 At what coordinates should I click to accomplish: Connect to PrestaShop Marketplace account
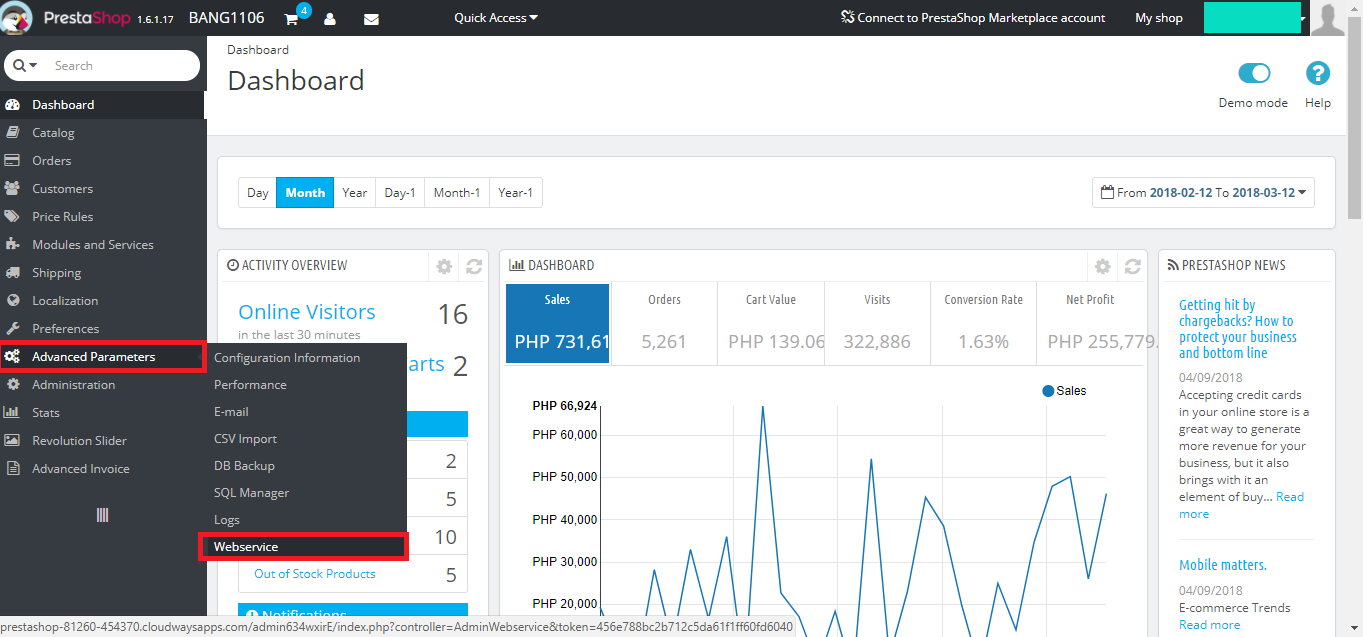click(973, 18)
